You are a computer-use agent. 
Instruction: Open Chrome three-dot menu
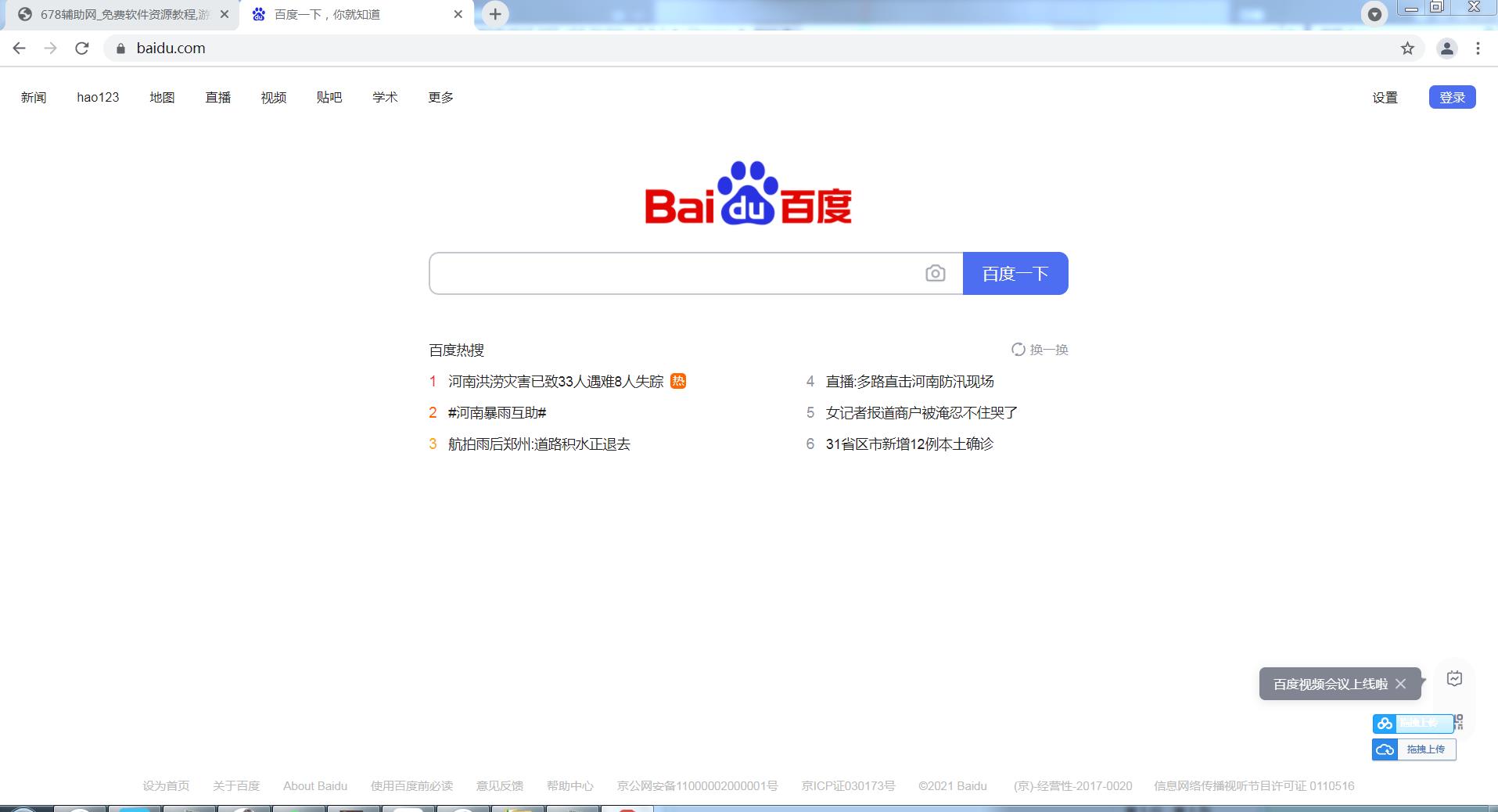[x=1478, y=49]
